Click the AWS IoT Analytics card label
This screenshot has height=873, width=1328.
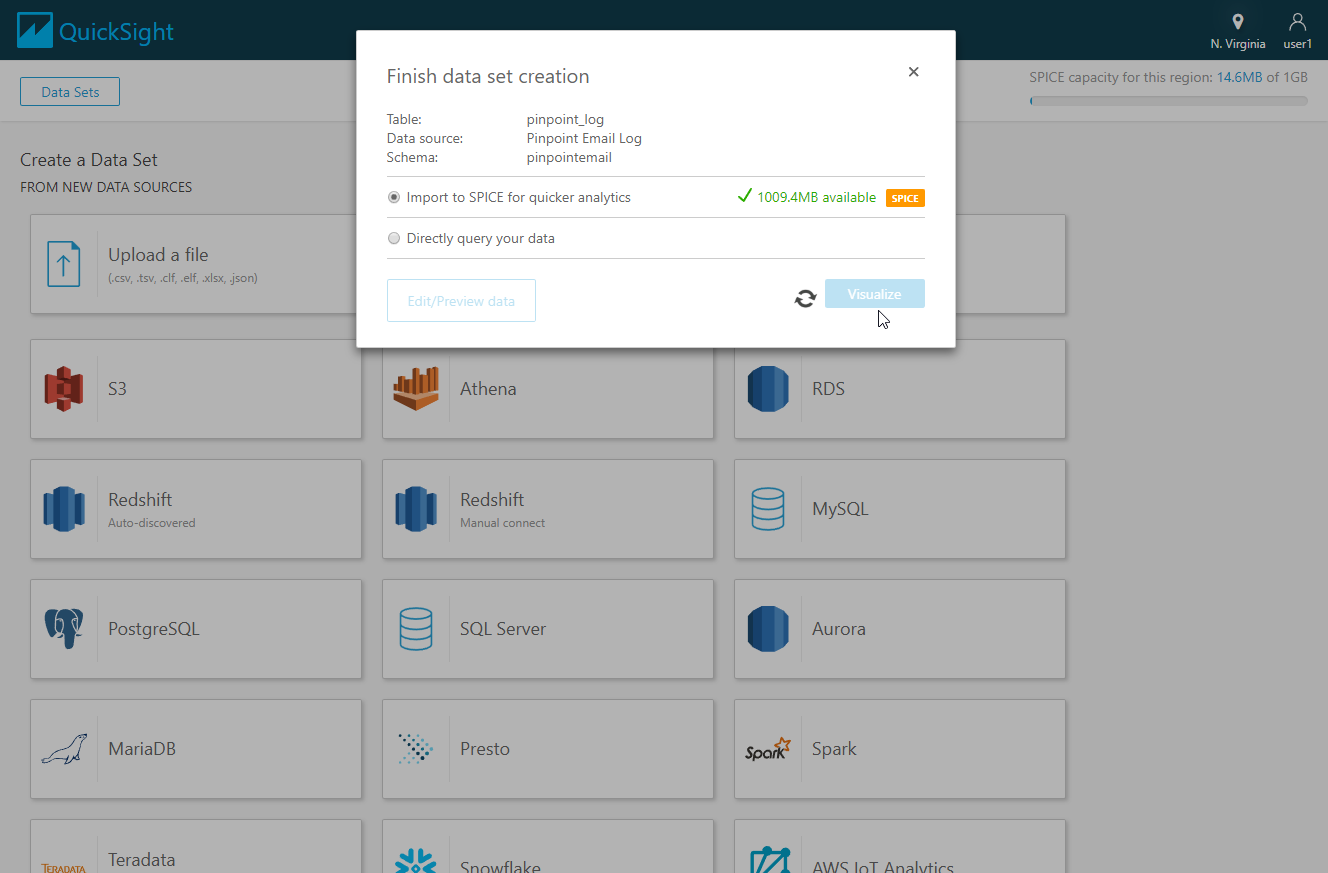click(883, 866)
